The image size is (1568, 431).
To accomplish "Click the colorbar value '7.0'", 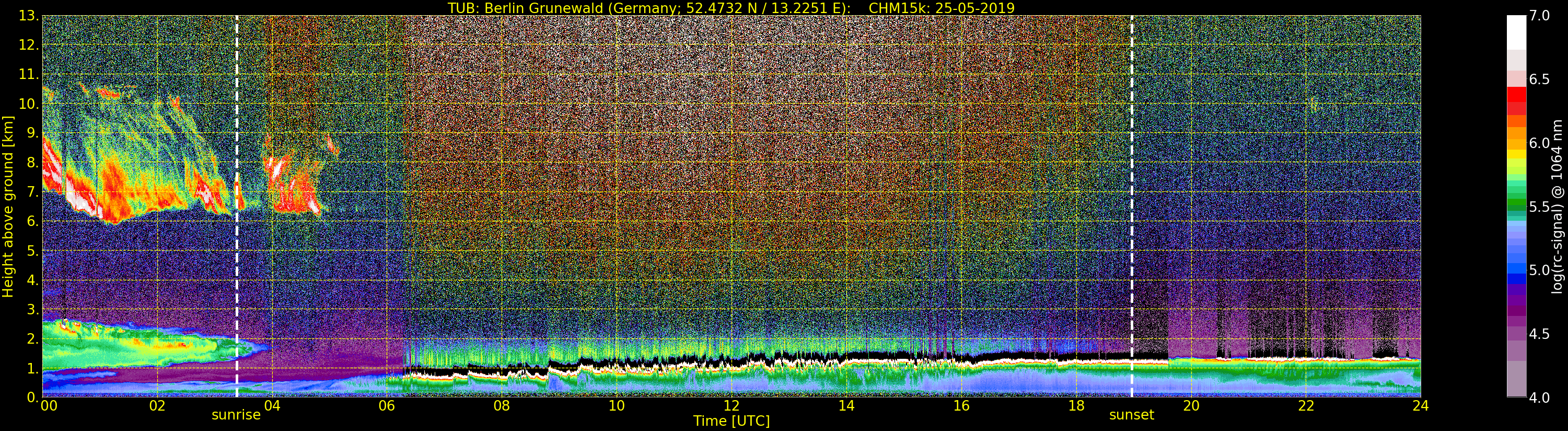I will pyautogui.click(x=1539, y=16).
